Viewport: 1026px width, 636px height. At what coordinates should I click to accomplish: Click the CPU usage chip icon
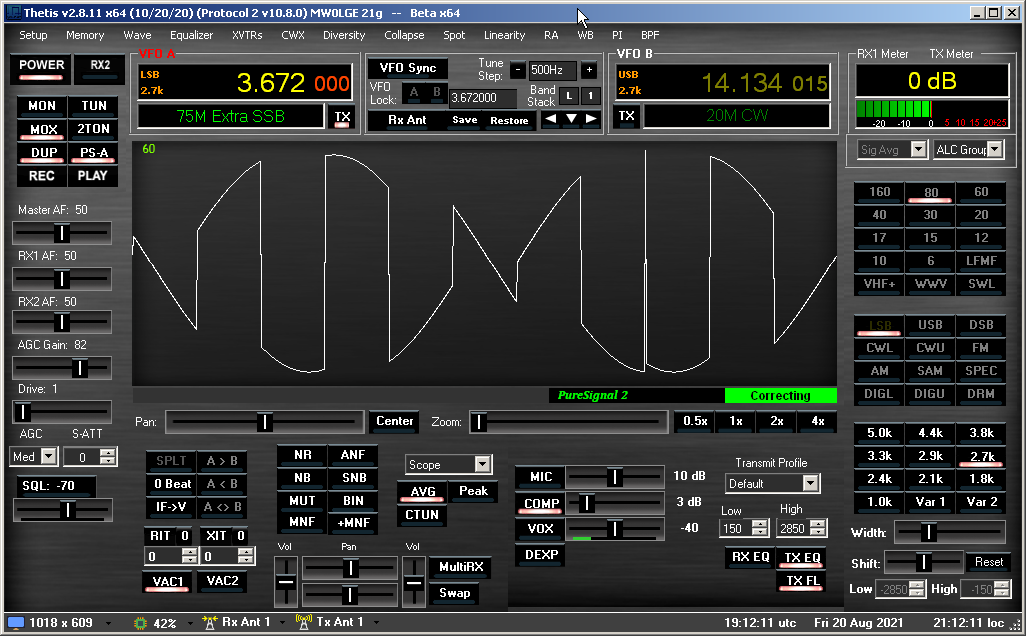(x=140, y=622)
